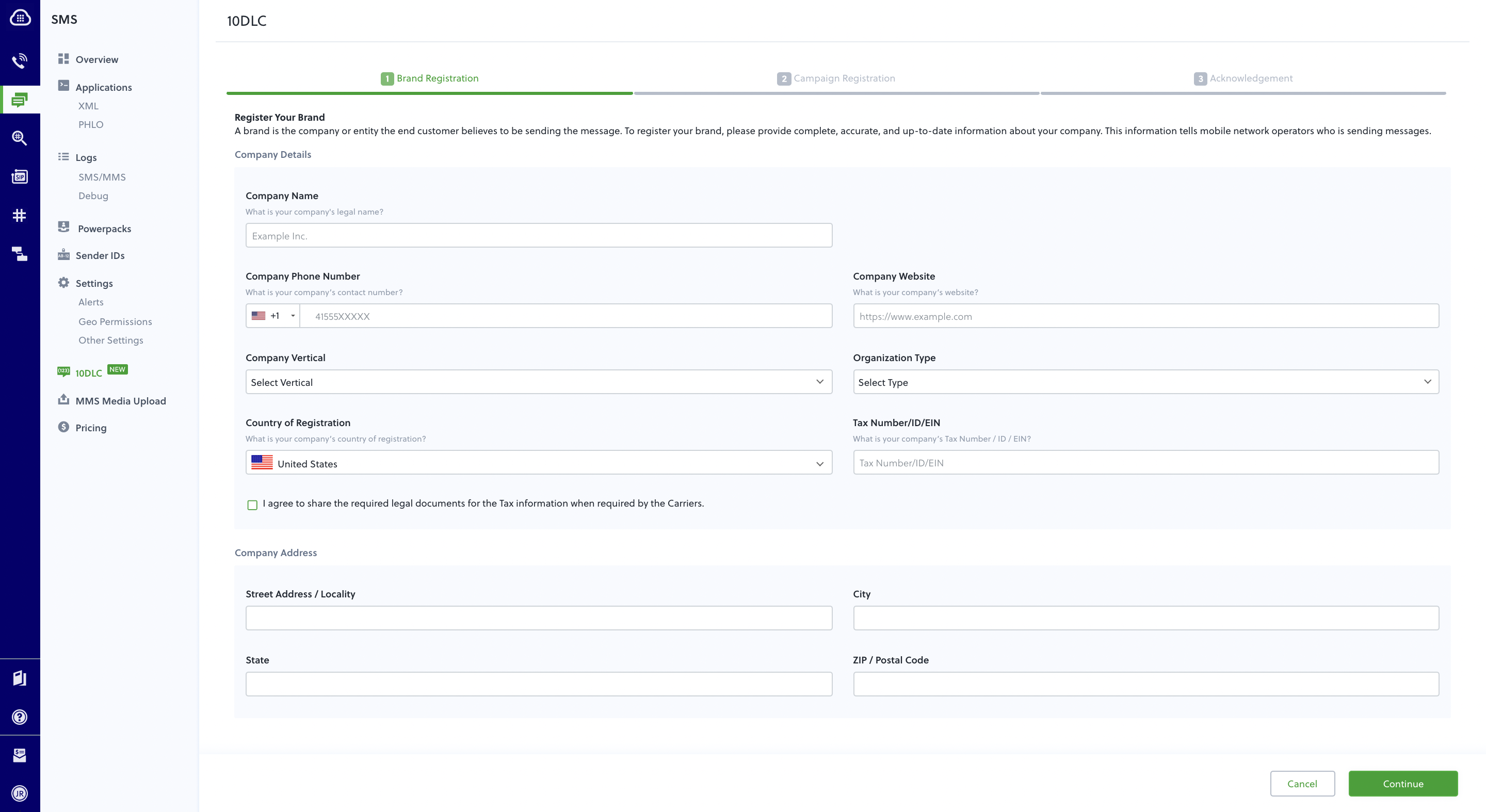Screen dimensions: 1486x812
Task: Focus the City field
Action: (1145, 618)
